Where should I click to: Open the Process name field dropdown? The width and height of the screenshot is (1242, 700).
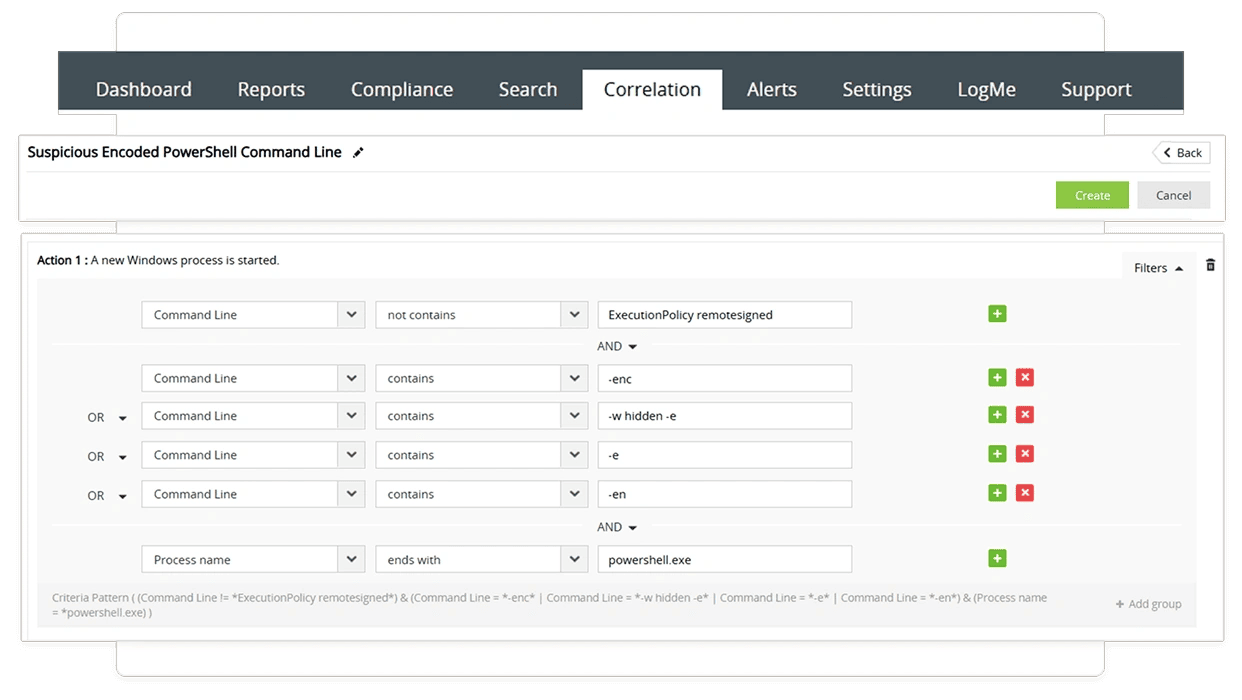pyautogui.click(x=351, y=560)
